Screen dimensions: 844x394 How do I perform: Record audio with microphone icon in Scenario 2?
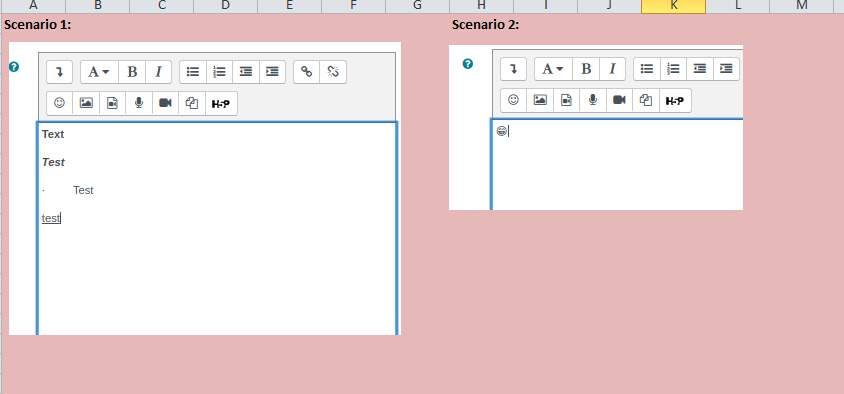pos(593,100)
